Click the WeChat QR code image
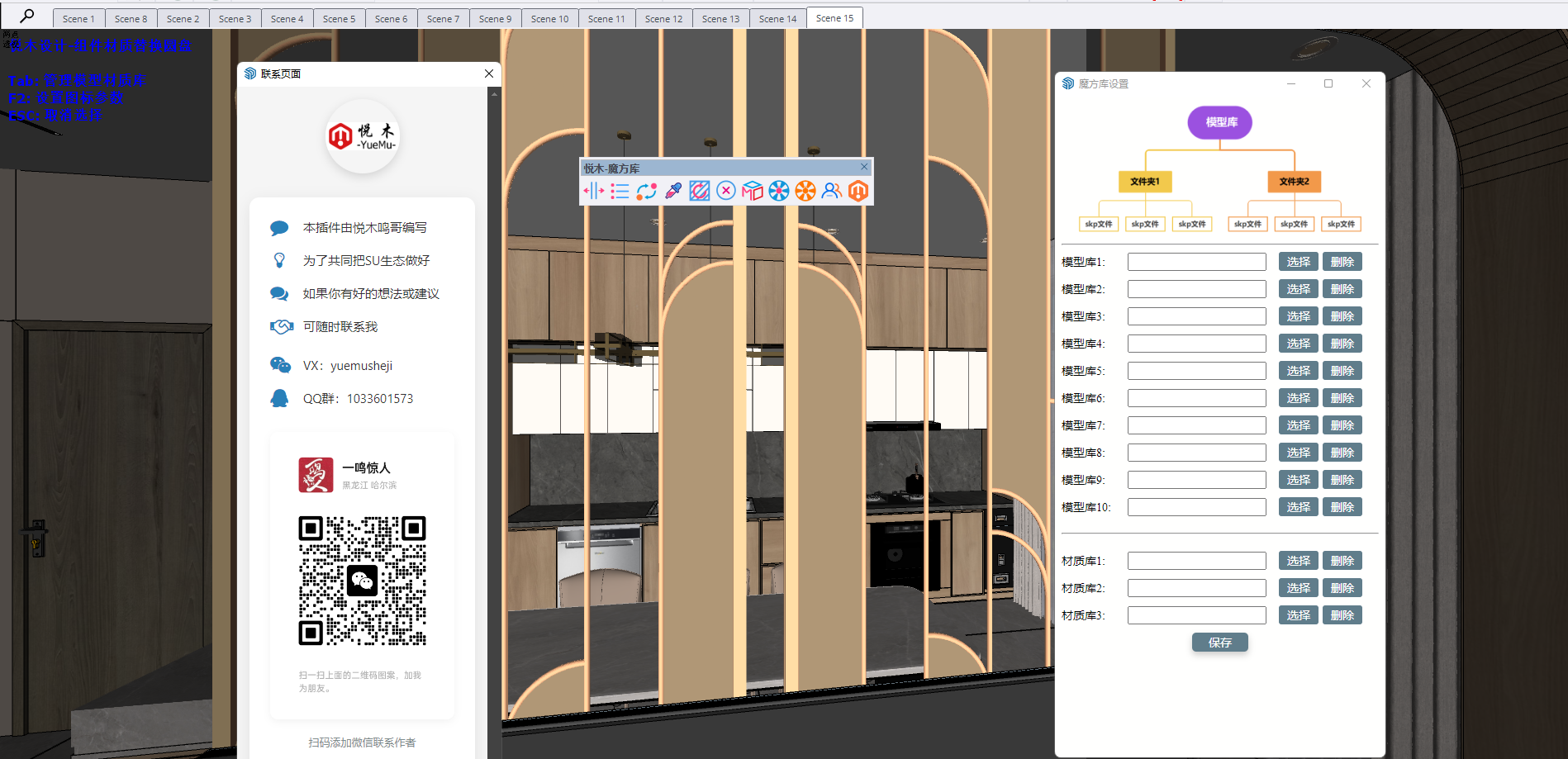Image resolution: width=1568 pixels, height=759 pixels. coord(362,581)
